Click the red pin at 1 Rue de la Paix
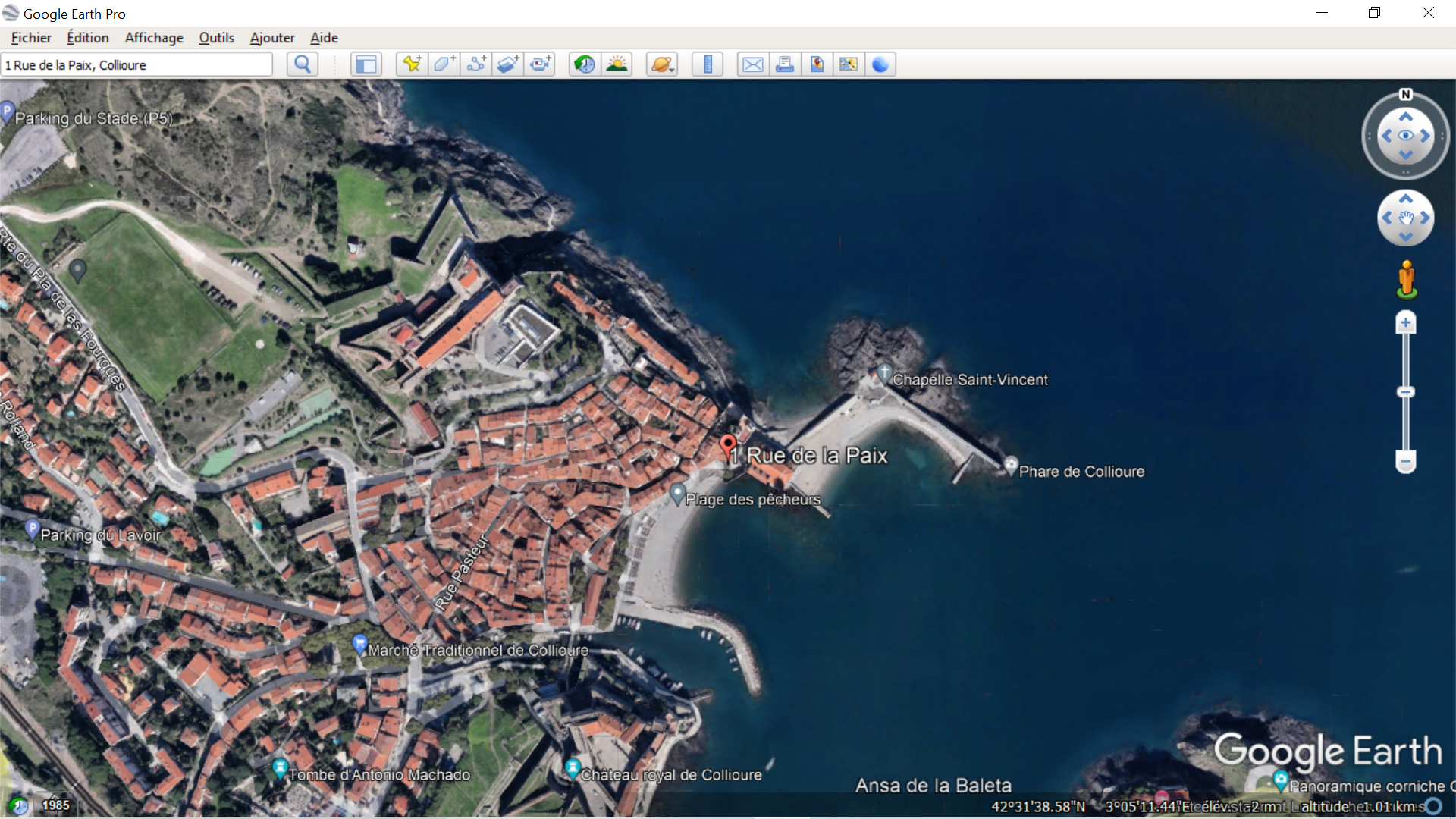1456x819 pixels. coord(728,446)
